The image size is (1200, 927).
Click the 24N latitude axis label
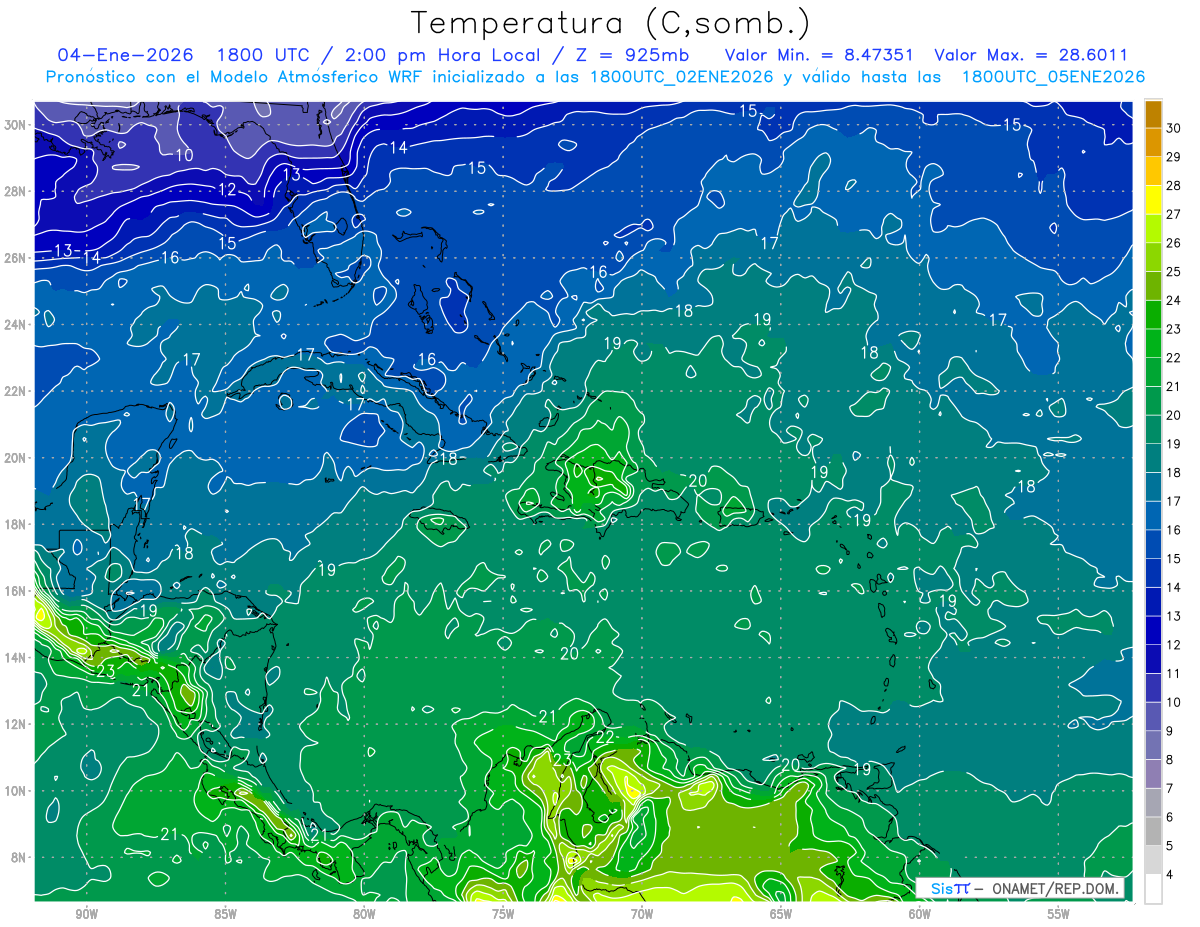15,324
